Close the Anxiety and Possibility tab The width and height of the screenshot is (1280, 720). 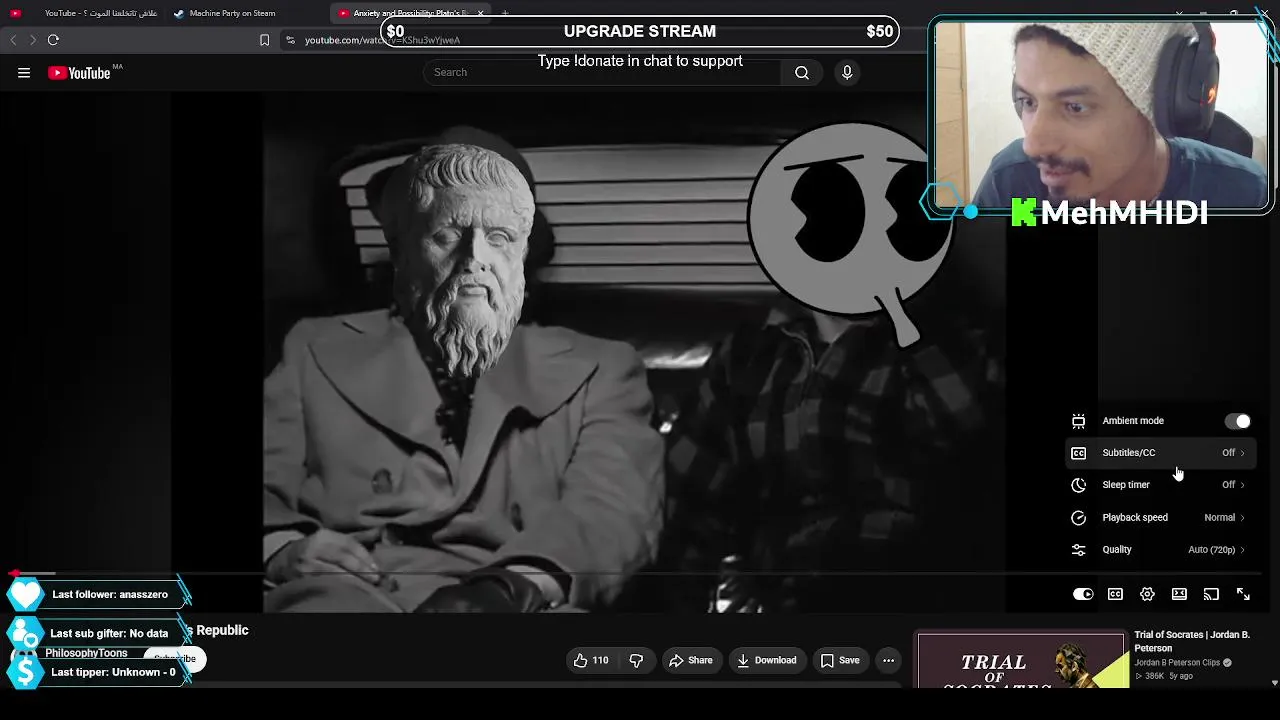coord(480,13)
